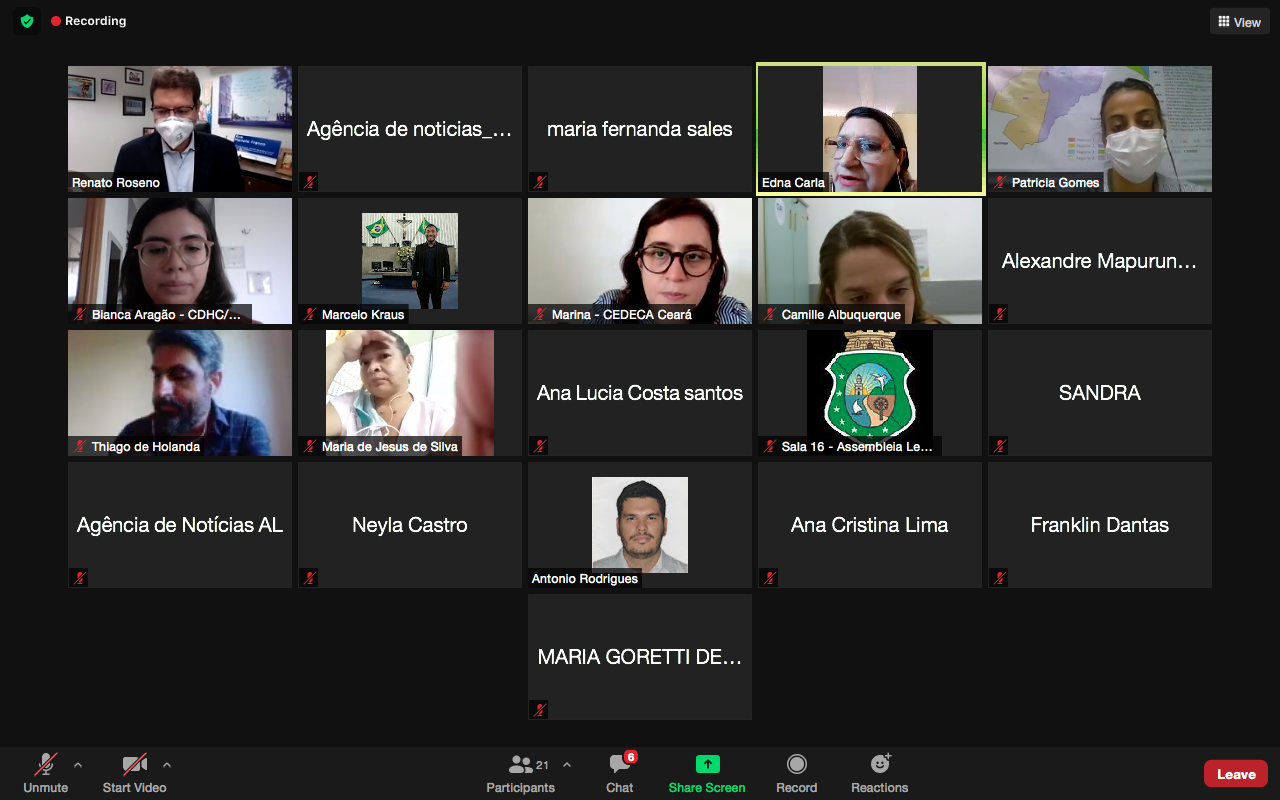Image resolution: width=1280 pixels, height=800 pixels.
Task: Select the Antonio Rodrigues profile photo tile
Action: click(x=640, y=523)
